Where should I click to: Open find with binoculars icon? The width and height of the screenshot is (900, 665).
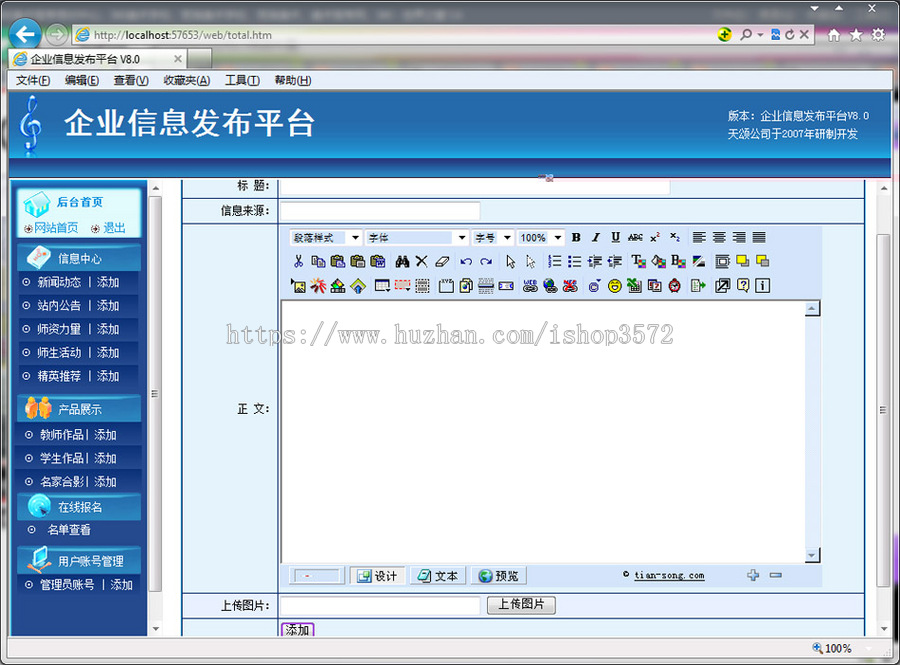[402, 262]
